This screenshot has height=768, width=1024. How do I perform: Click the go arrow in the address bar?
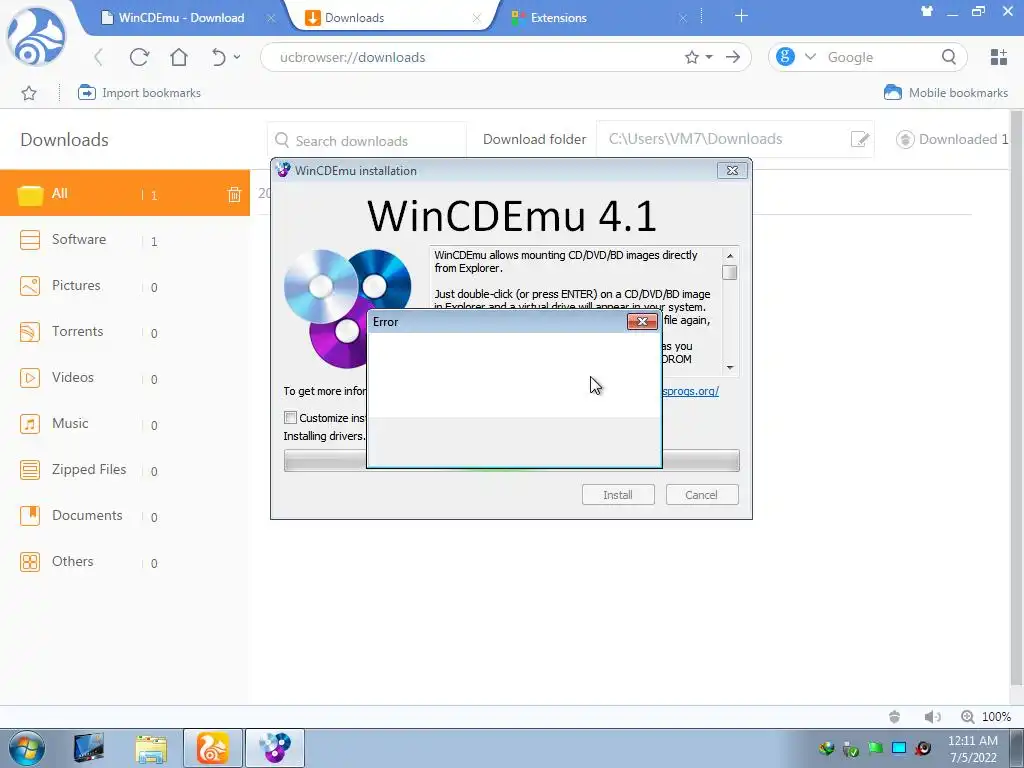pyautogui.click(x=733, y=57)
